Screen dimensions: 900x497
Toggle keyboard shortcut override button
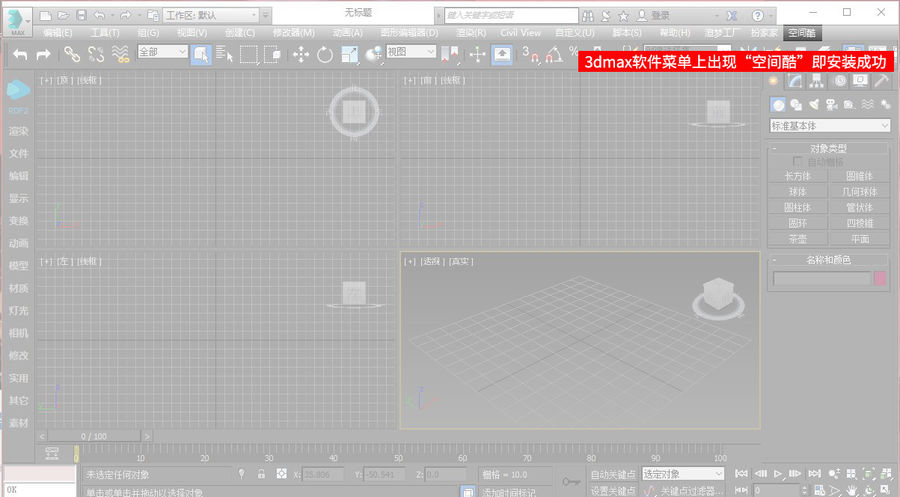(x=502, y=55)
